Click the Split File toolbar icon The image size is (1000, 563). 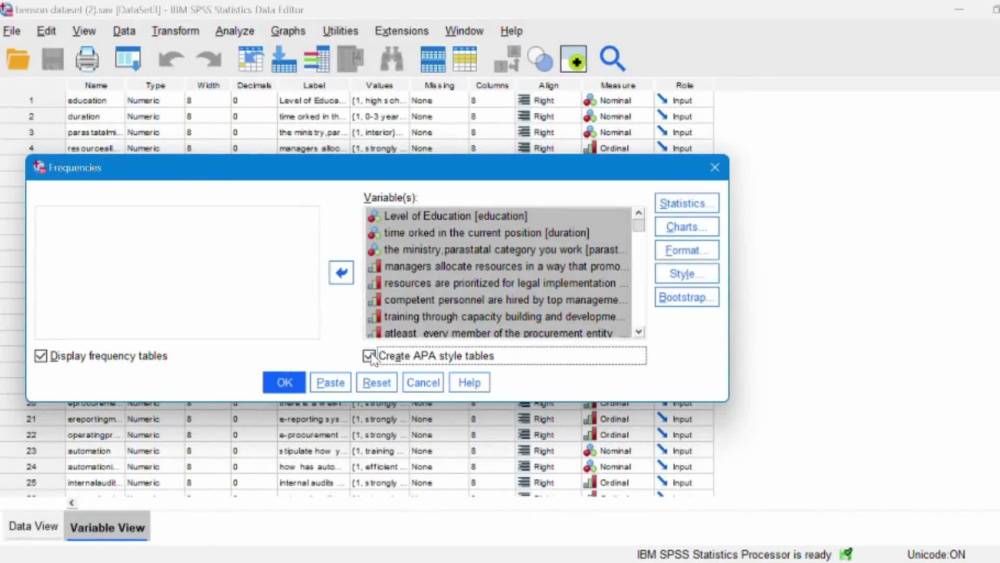508,59
